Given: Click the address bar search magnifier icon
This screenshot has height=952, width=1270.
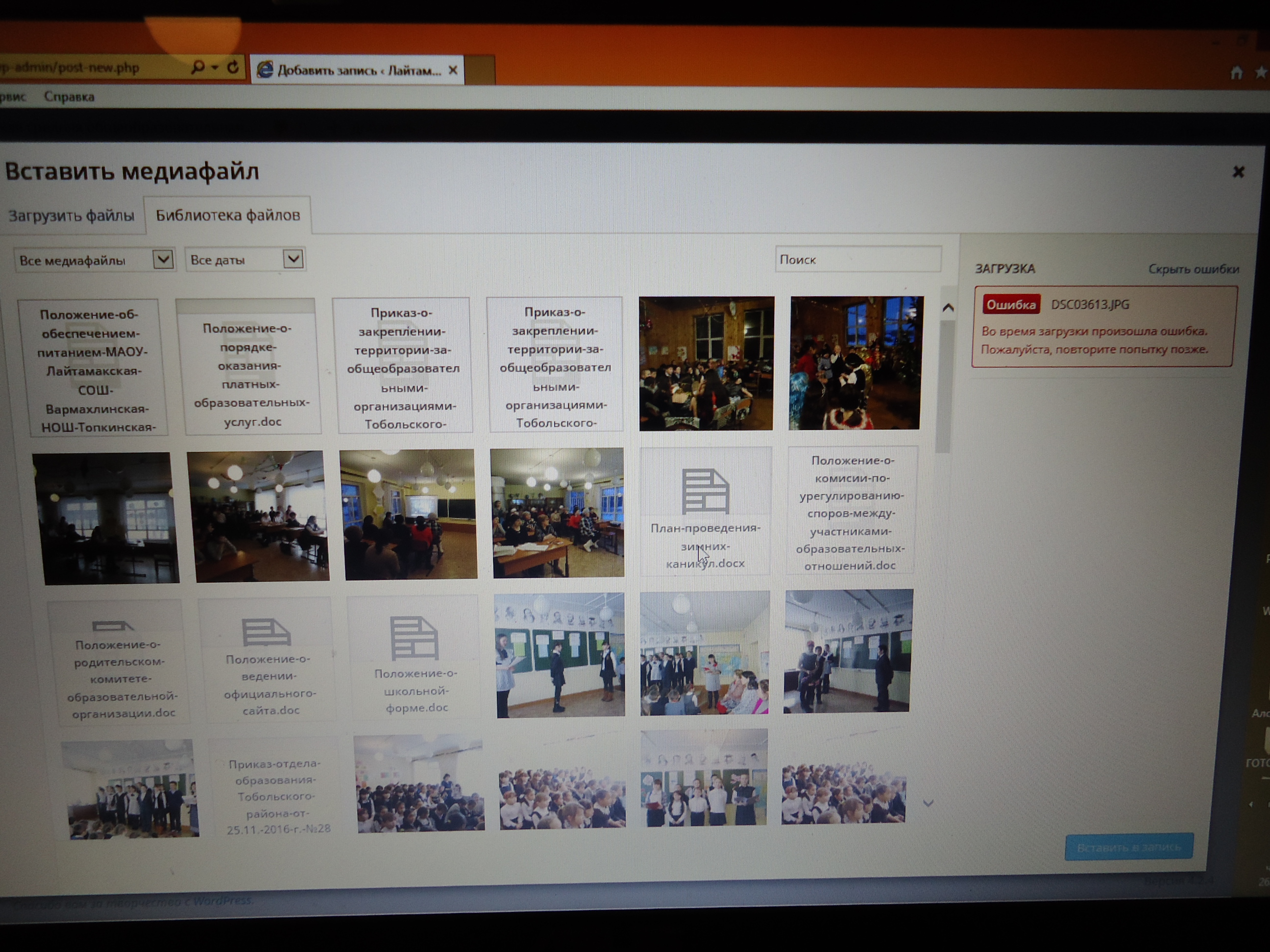Looking at the screenshot, I should [x=198, y=68].
